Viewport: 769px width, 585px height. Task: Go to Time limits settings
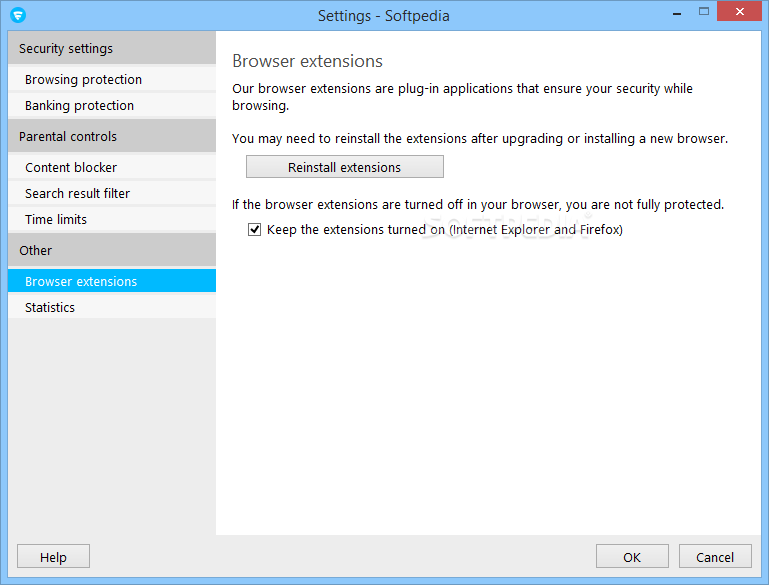[112, 219]
